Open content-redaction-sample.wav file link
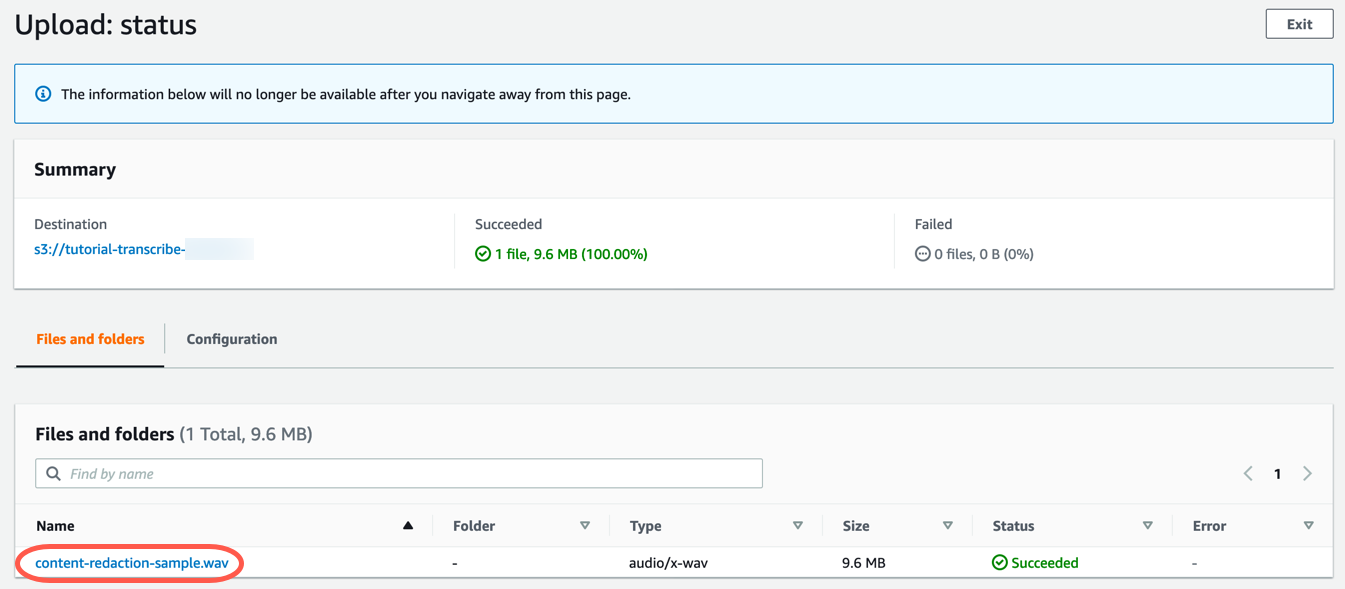Screen dimensions: 1345x589 (132, 563)
